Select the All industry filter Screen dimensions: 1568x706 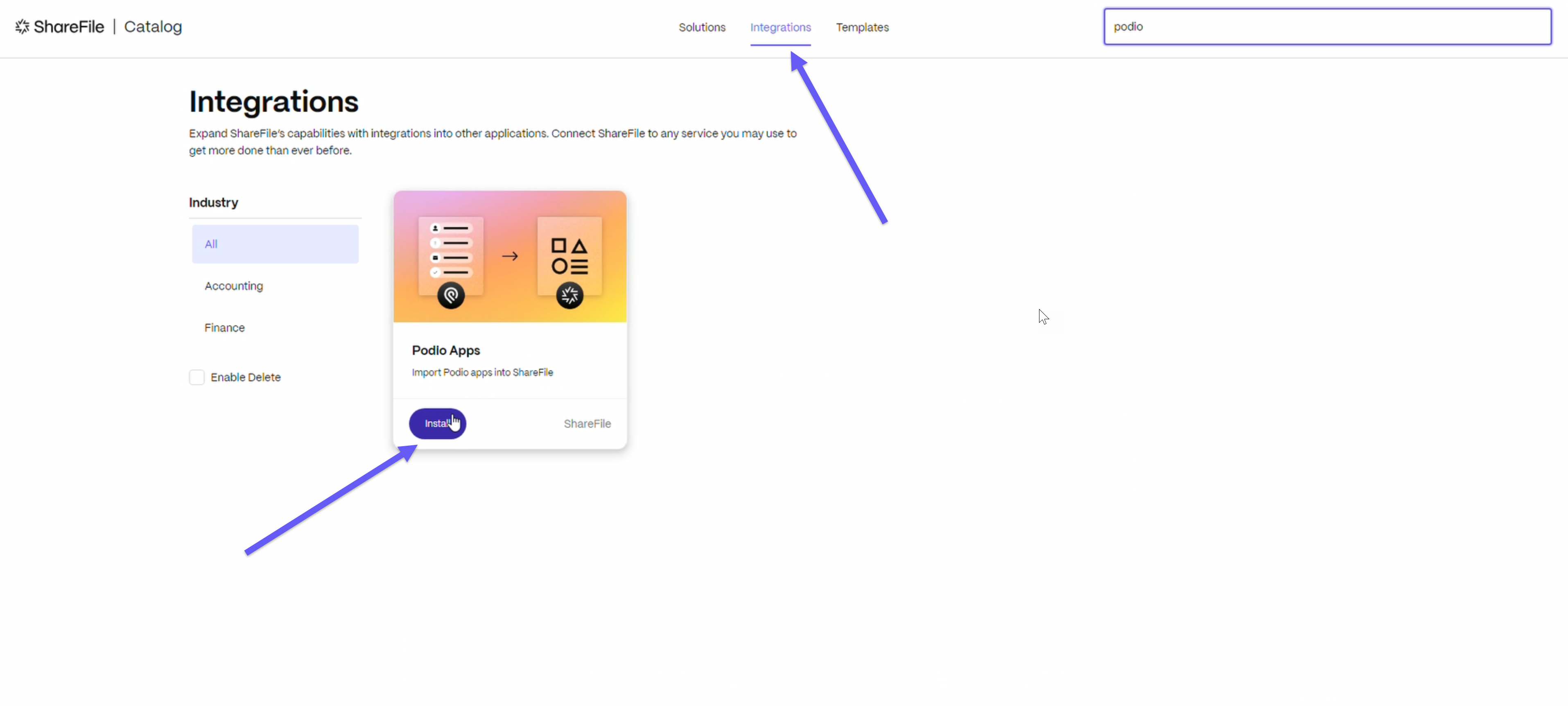coord(275,244)
